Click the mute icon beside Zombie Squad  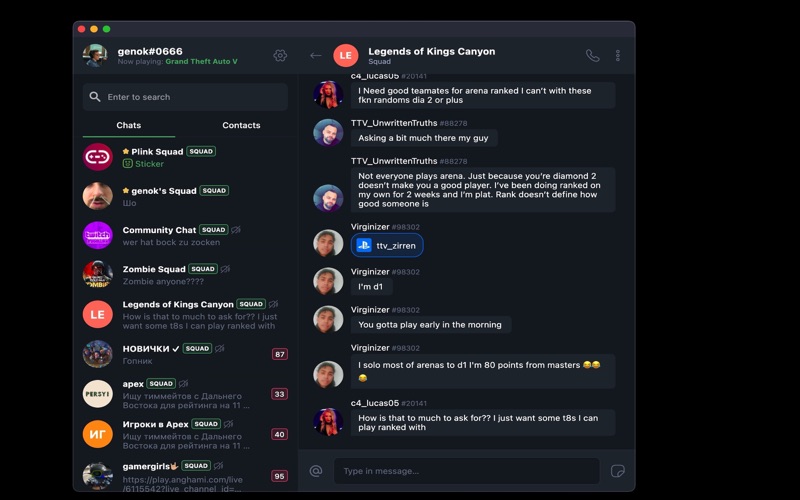tap(225, 269)
